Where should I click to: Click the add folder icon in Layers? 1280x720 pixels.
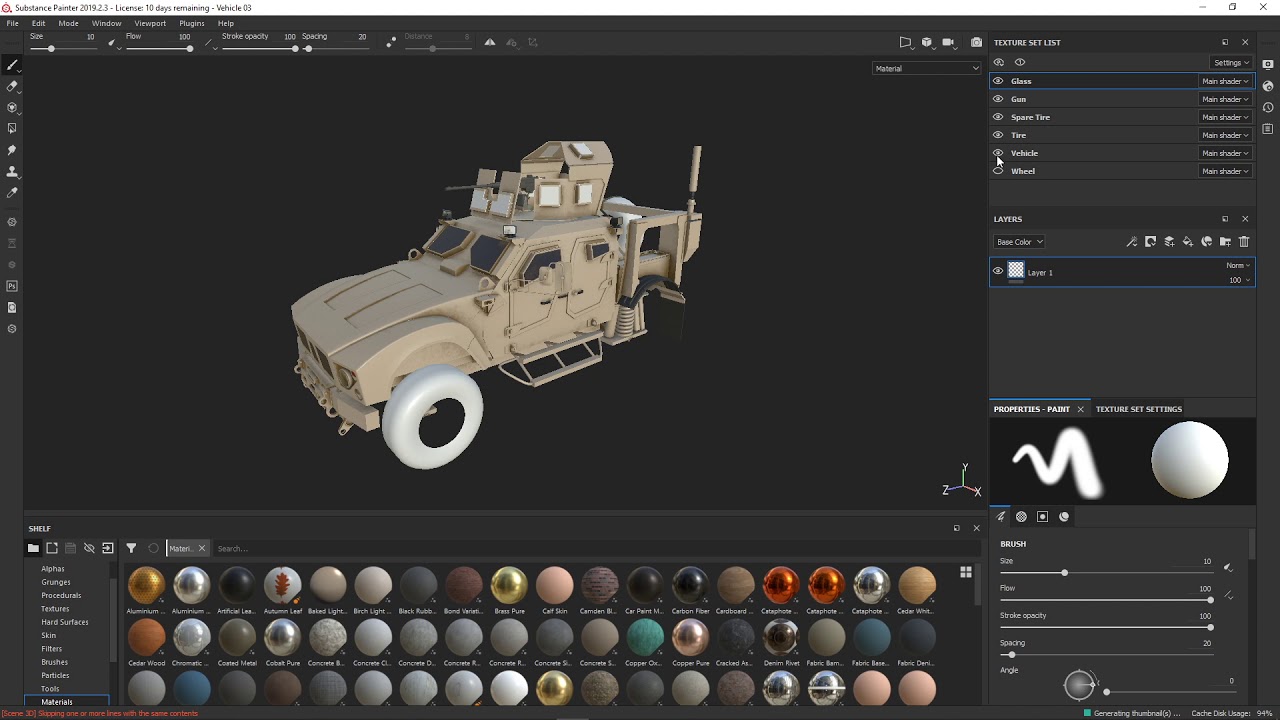pos(1225,242)
